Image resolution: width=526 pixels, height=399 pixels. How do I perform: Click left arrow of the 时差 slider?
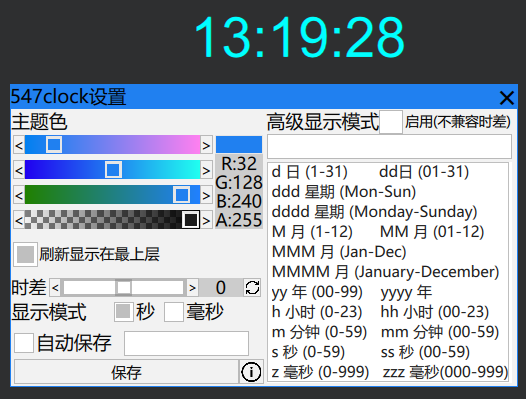click(x=55, y=288)
